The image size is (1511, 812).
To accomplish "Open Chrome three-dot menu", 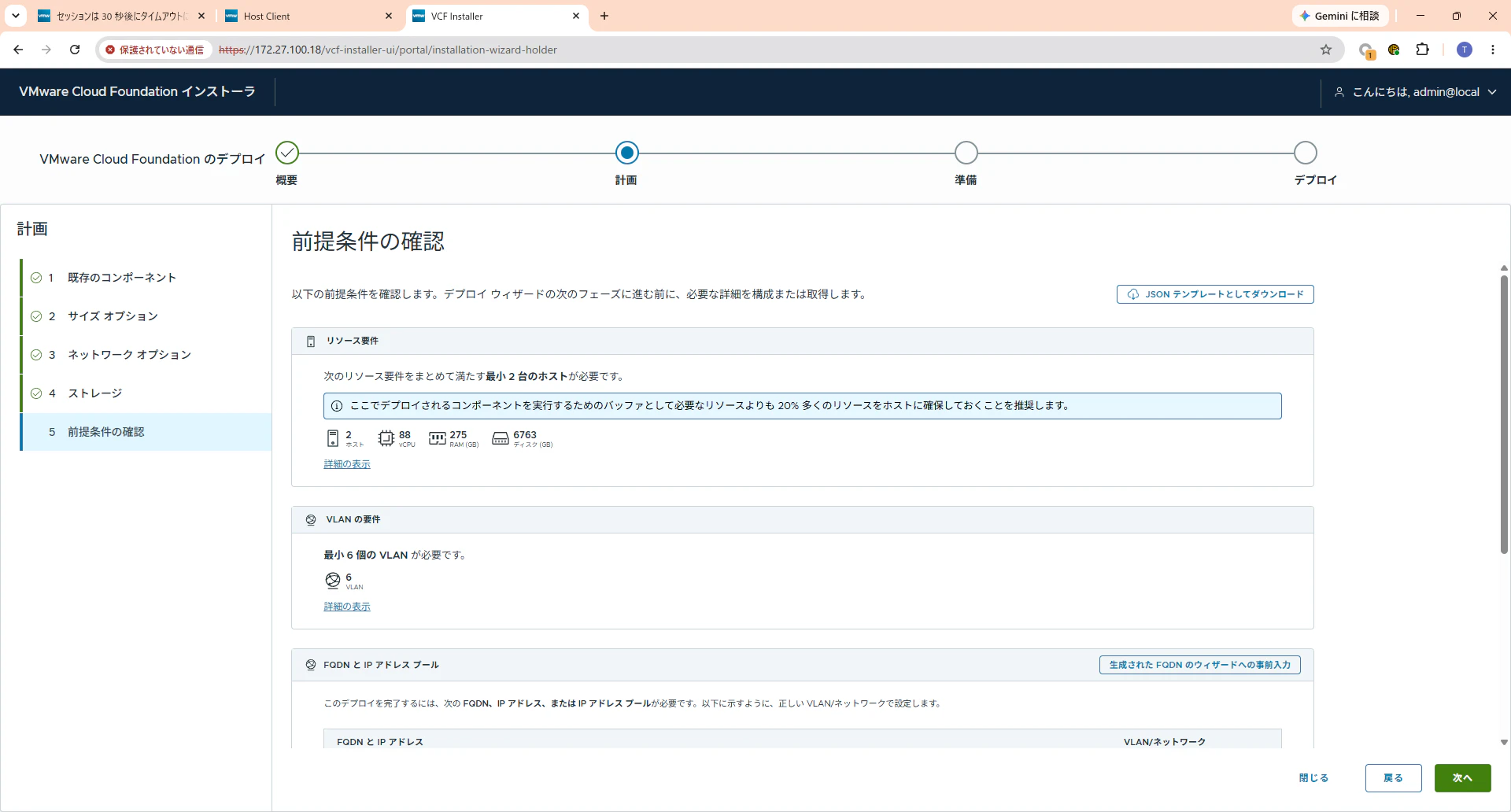I will click(x=1493, y=50).
